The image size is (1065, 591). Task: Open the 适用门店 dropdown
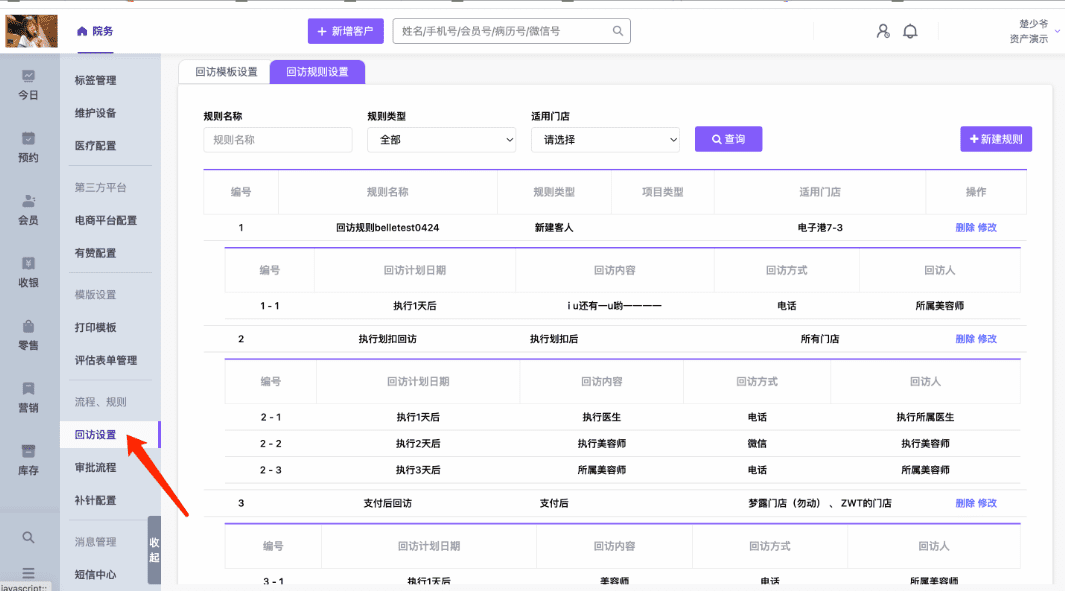[x=605, y=140]
